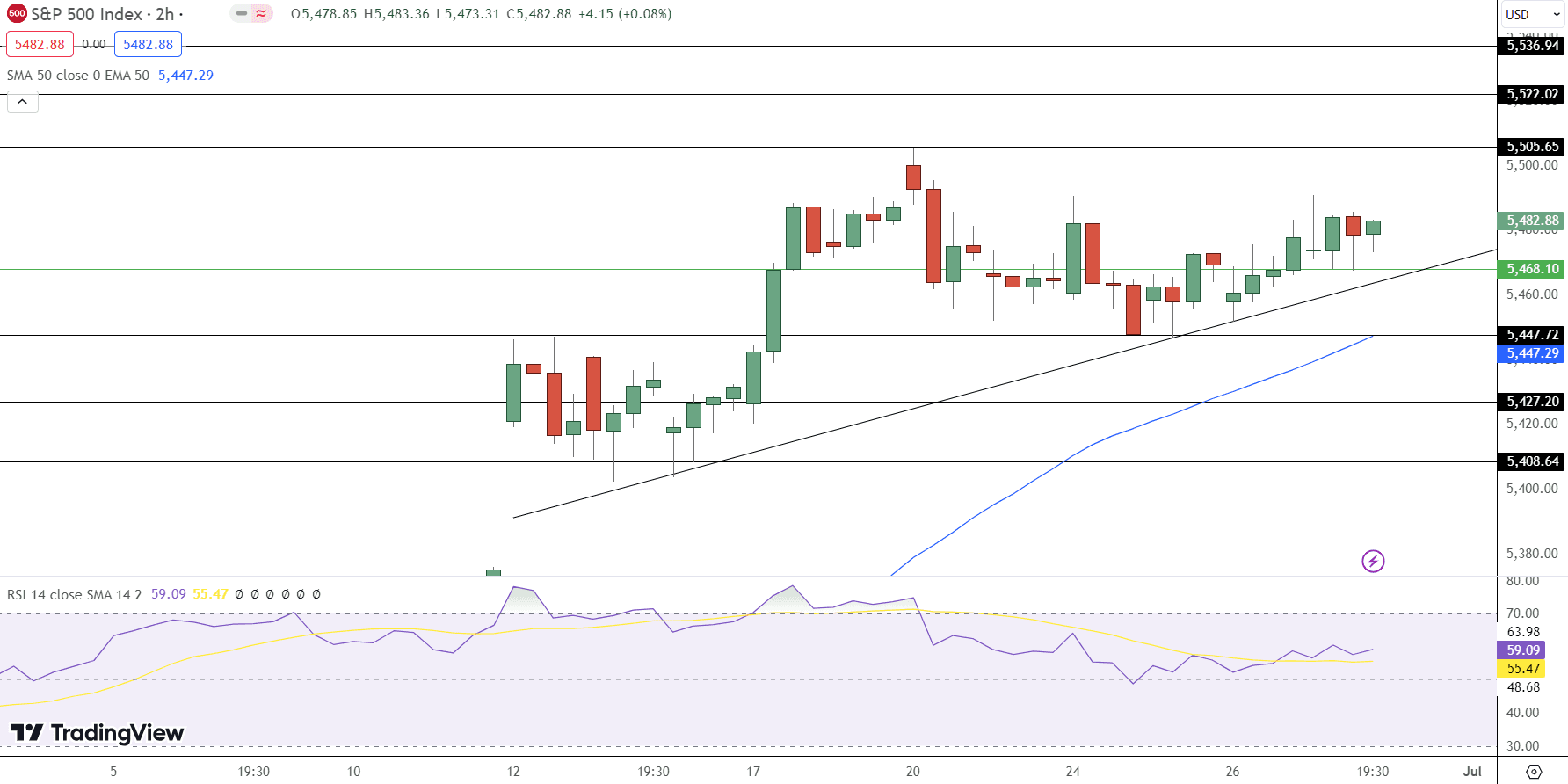This screenshot has width=1568, height=784.
Task: Click the yellow RSI SMA value 55.47 in legend
Action: [x=210, y=594]
